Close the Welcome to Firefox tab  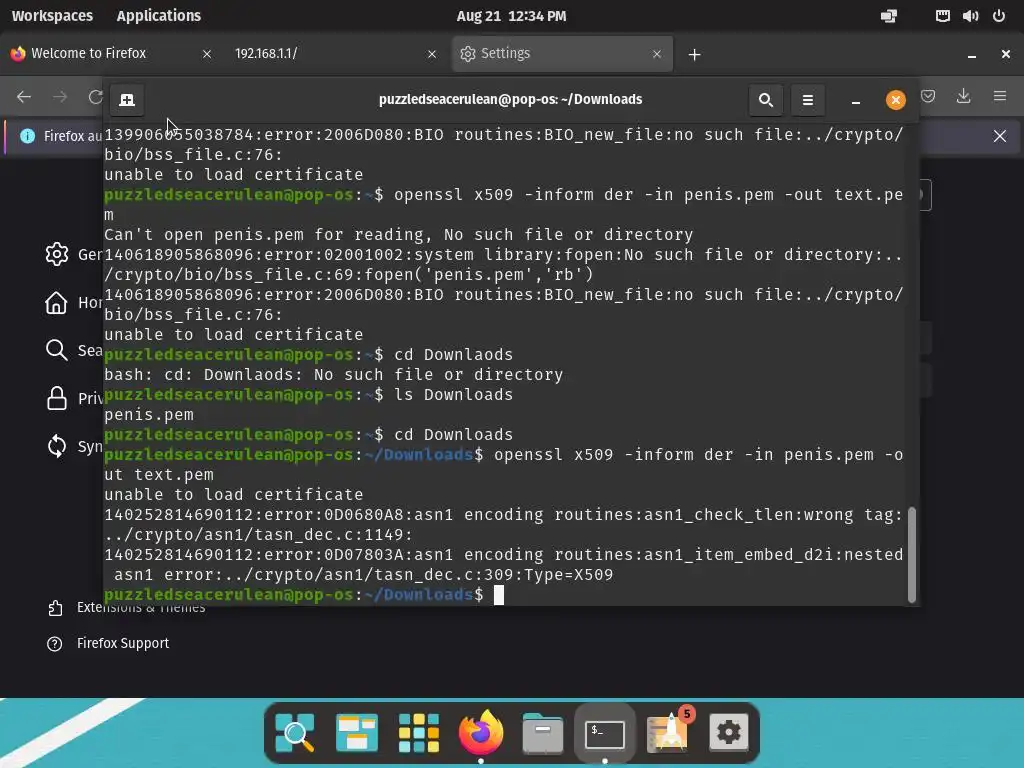pyautogui.click(x=206, y=54)
